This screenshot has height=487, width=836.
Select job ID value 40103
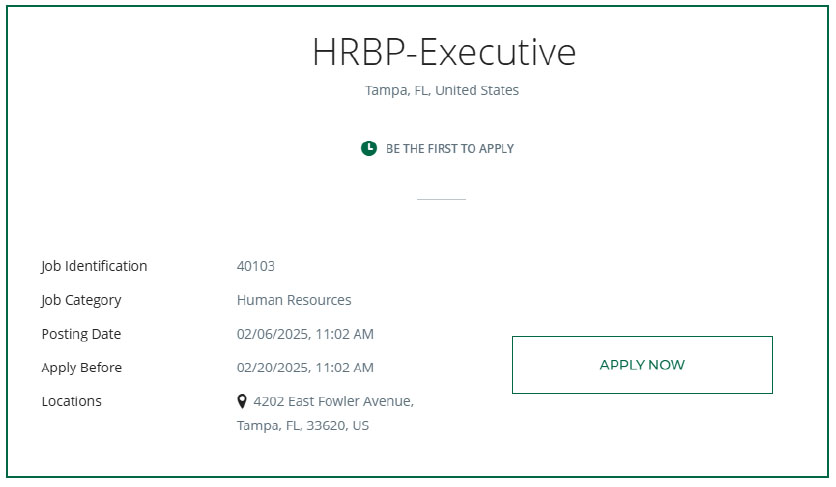[255, 266]
